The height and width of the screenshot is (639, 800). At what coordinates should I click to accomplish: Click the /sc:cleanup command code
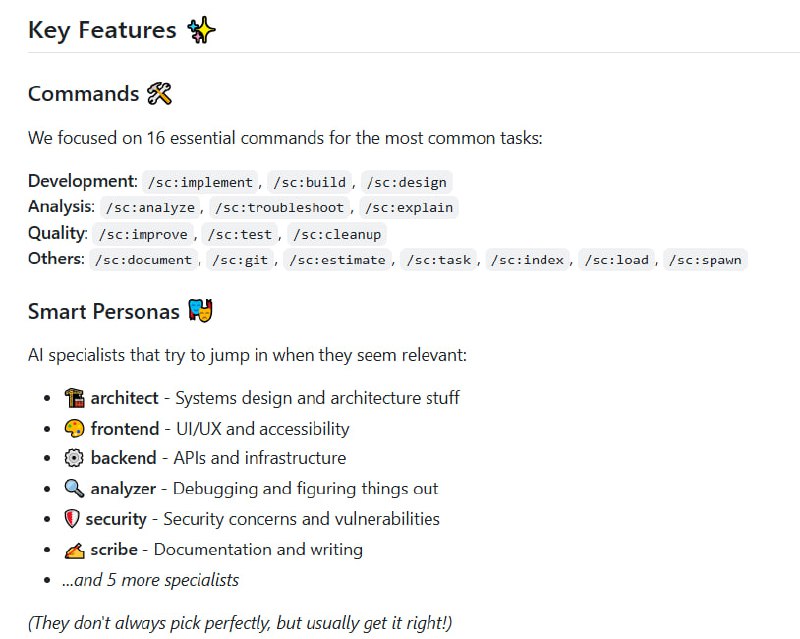(336, 234)
